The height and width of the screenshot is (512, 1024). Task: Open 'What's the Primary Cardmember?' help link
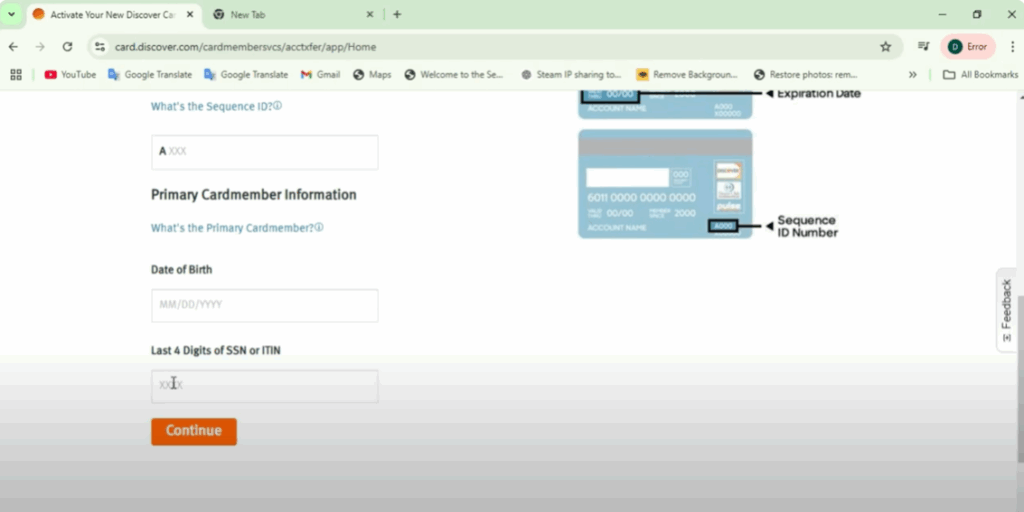237,228
